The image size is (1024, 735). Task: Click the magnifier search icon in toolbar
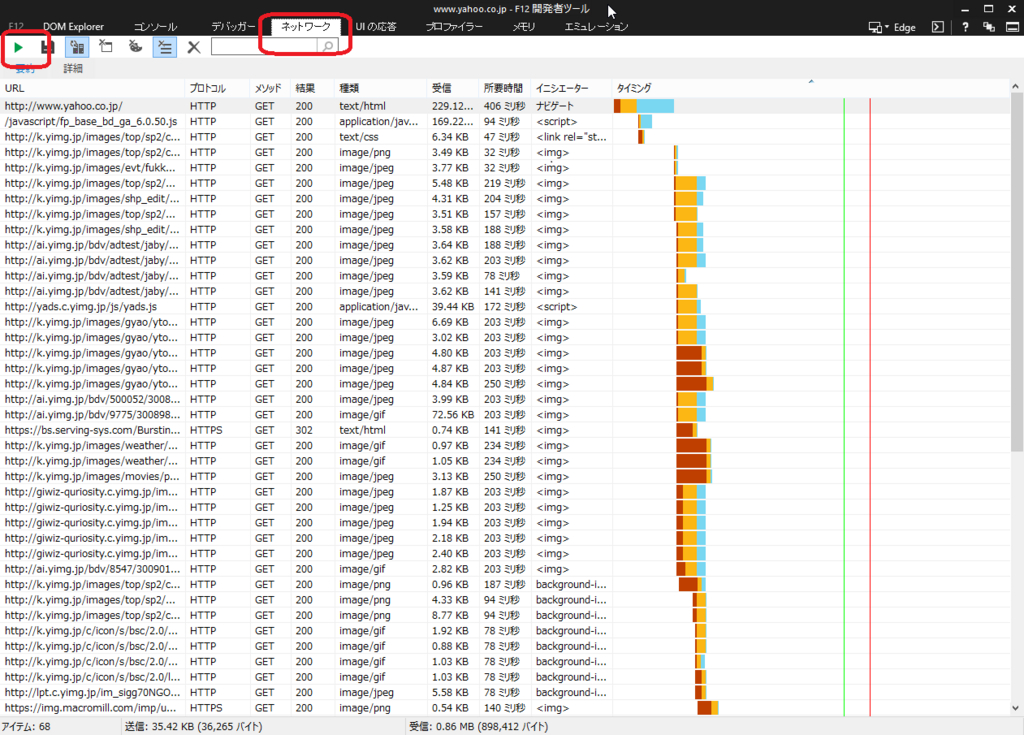click(328, 46)
